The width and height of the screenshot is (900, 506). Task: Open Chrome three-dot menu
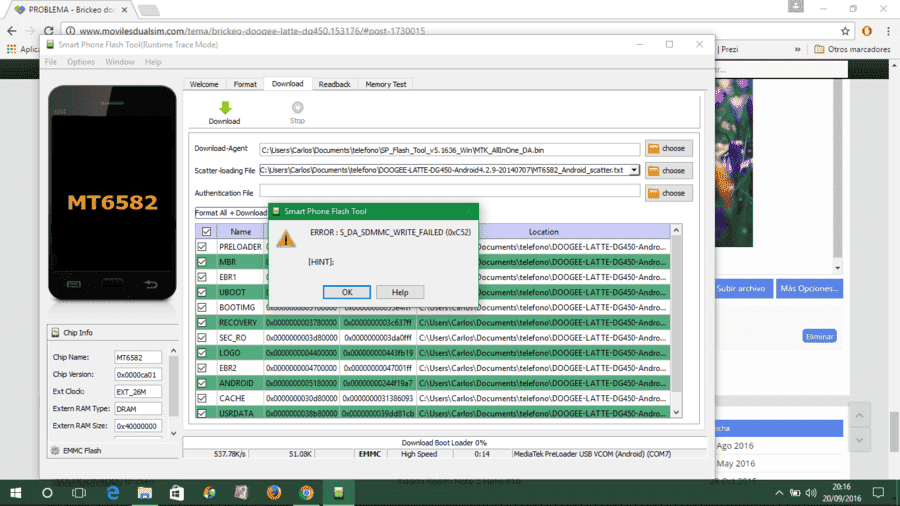coord(888,31)
